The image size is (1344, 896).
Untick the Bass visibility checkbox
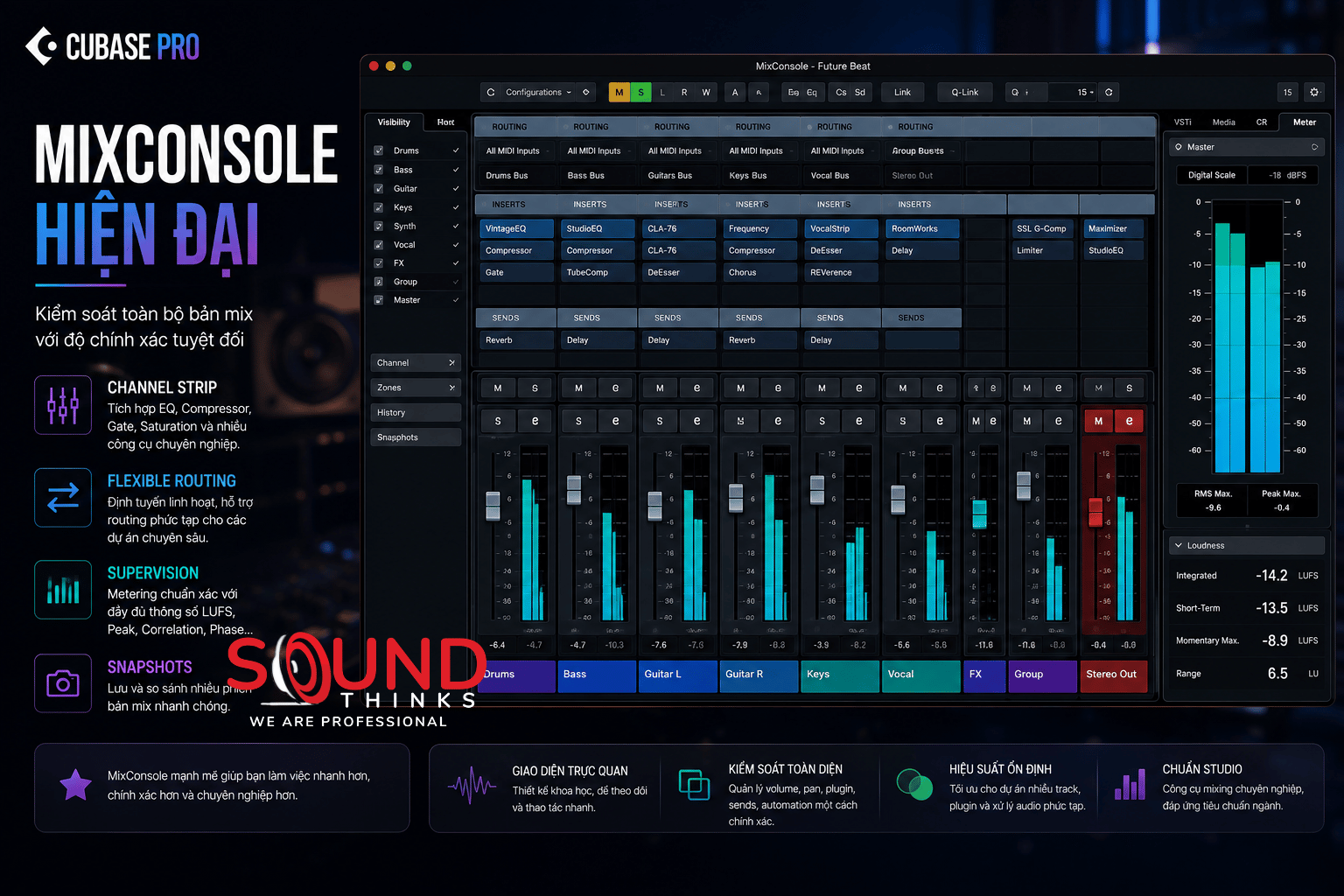click(x=379, y=170)
